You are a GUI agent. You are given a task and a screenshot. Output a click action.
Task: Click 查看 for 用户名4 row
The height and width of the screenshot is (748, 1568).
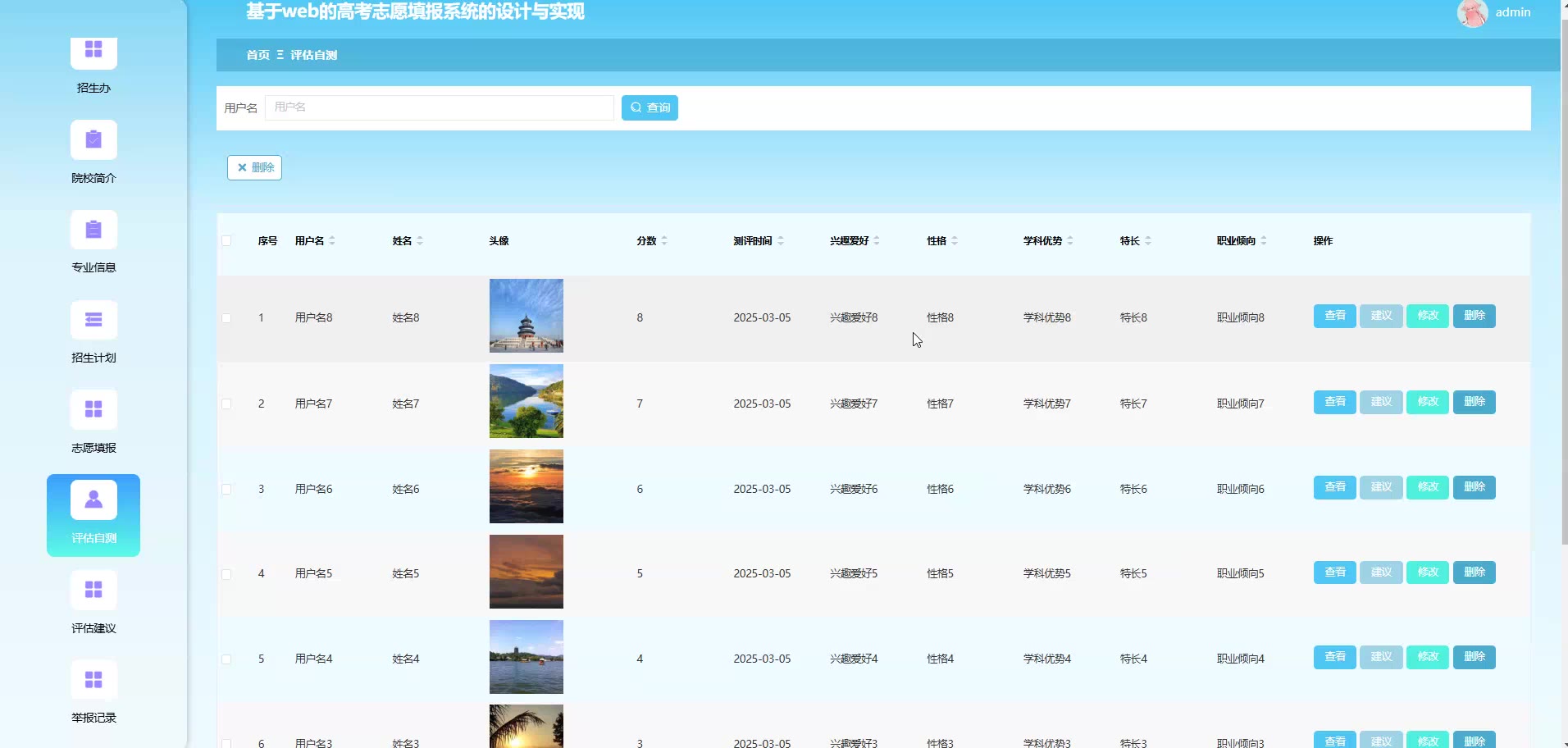tap(1335, 657)
